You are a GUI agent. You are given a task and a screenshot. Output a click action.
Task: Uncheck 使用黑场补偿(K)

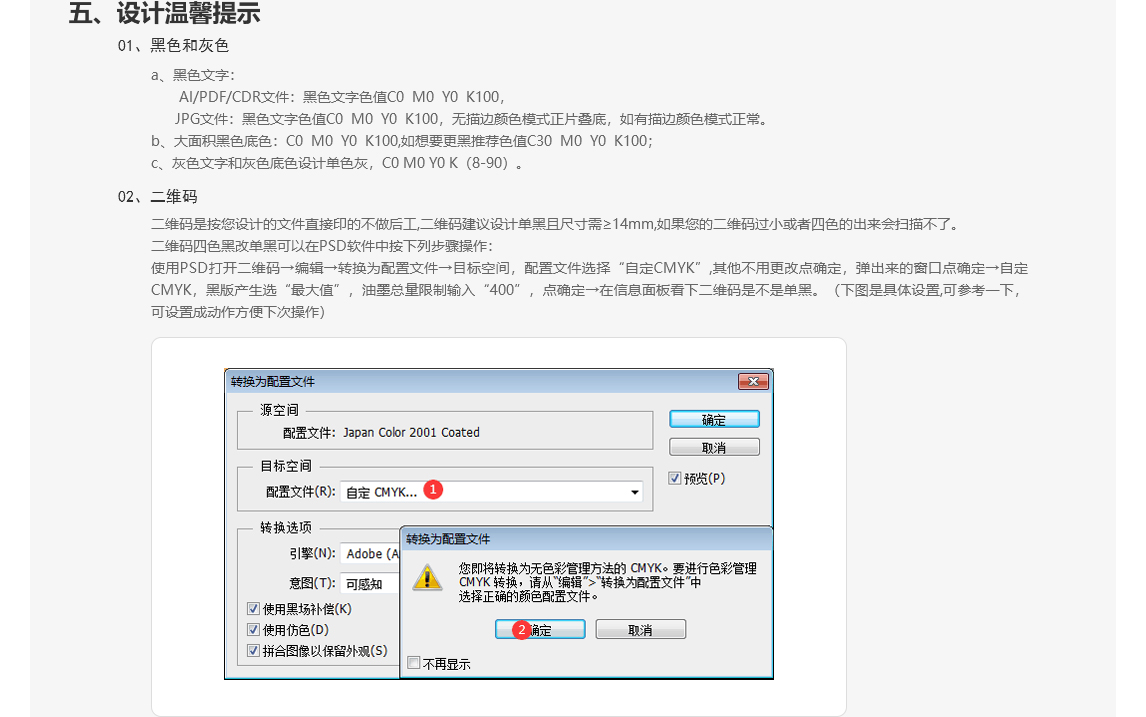(251, 608)
